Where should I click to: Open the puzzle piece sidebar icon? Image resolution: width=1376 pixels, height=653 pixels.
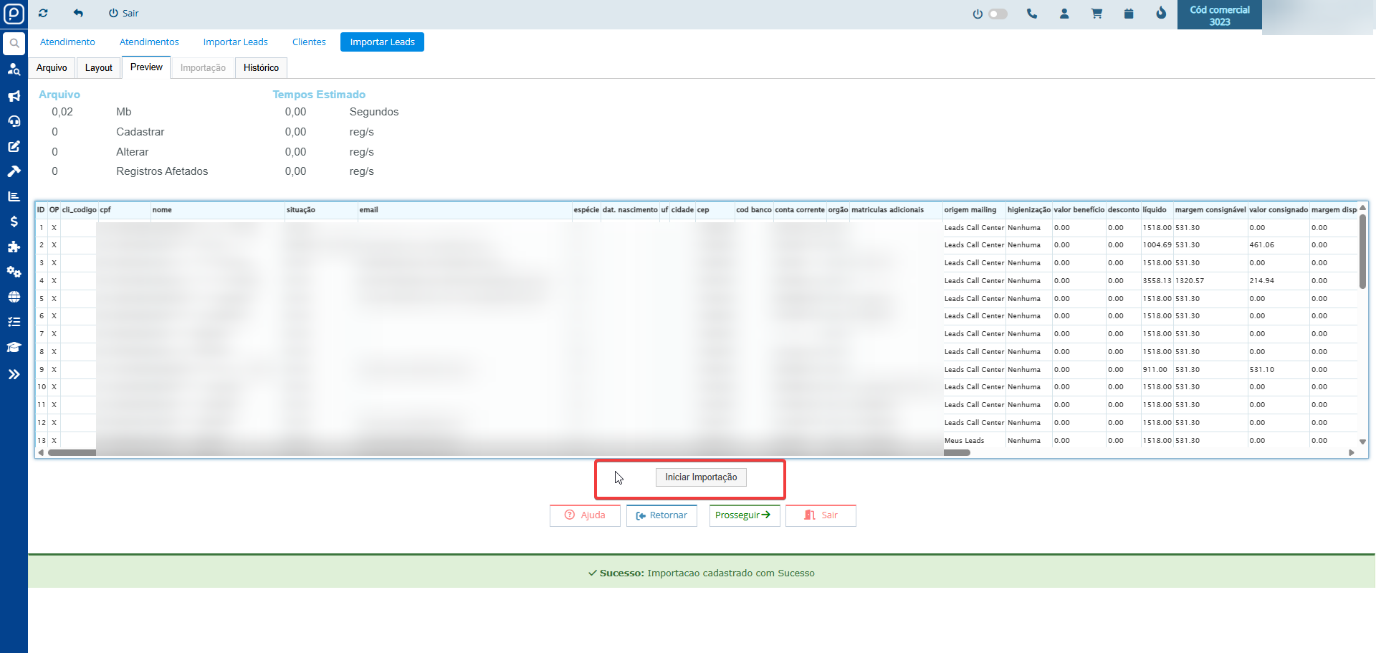tap(14, 247)
